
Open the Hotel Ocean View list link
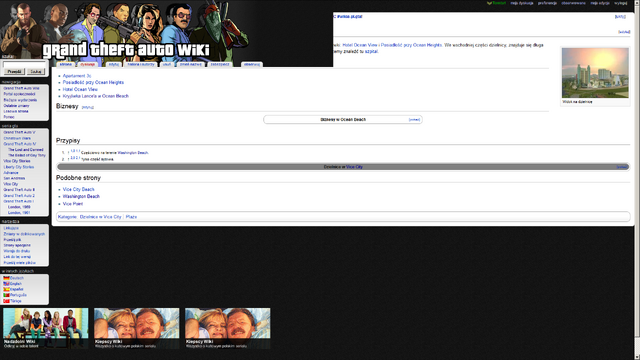80,89
